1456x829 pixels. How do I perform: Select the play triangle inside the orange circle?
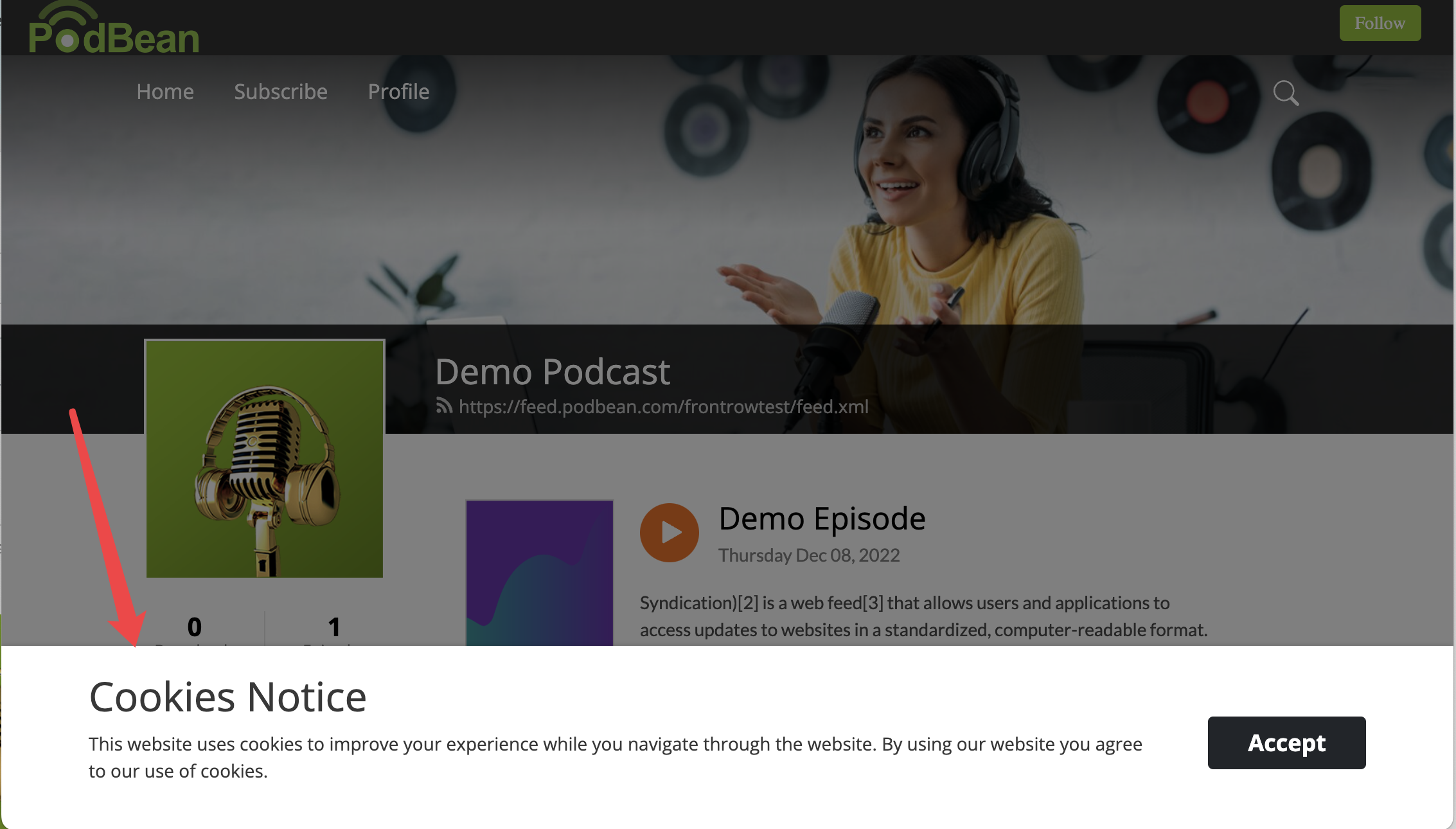pos(672,532)
